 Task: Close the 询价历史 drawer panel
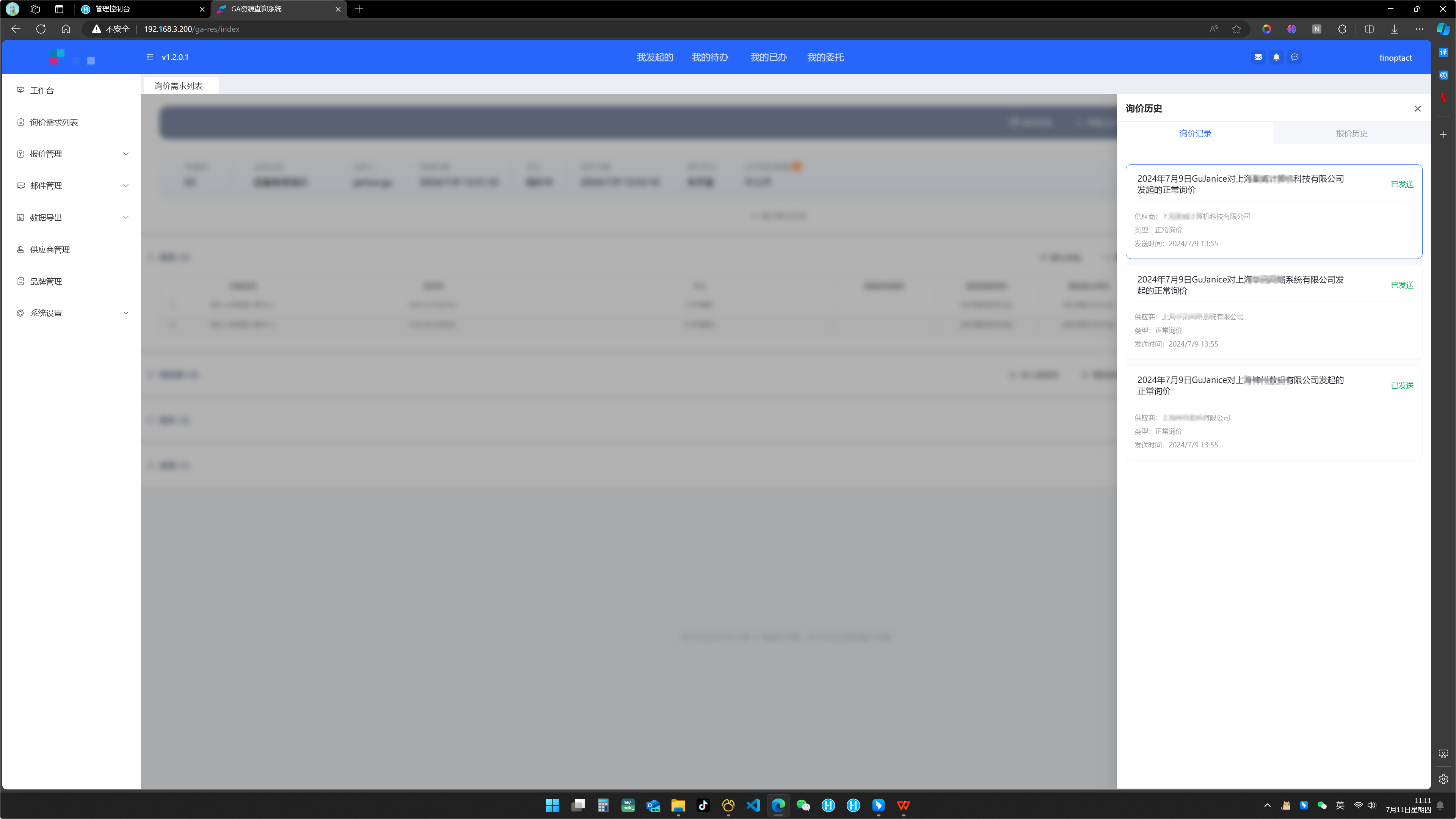point(1417,108)
